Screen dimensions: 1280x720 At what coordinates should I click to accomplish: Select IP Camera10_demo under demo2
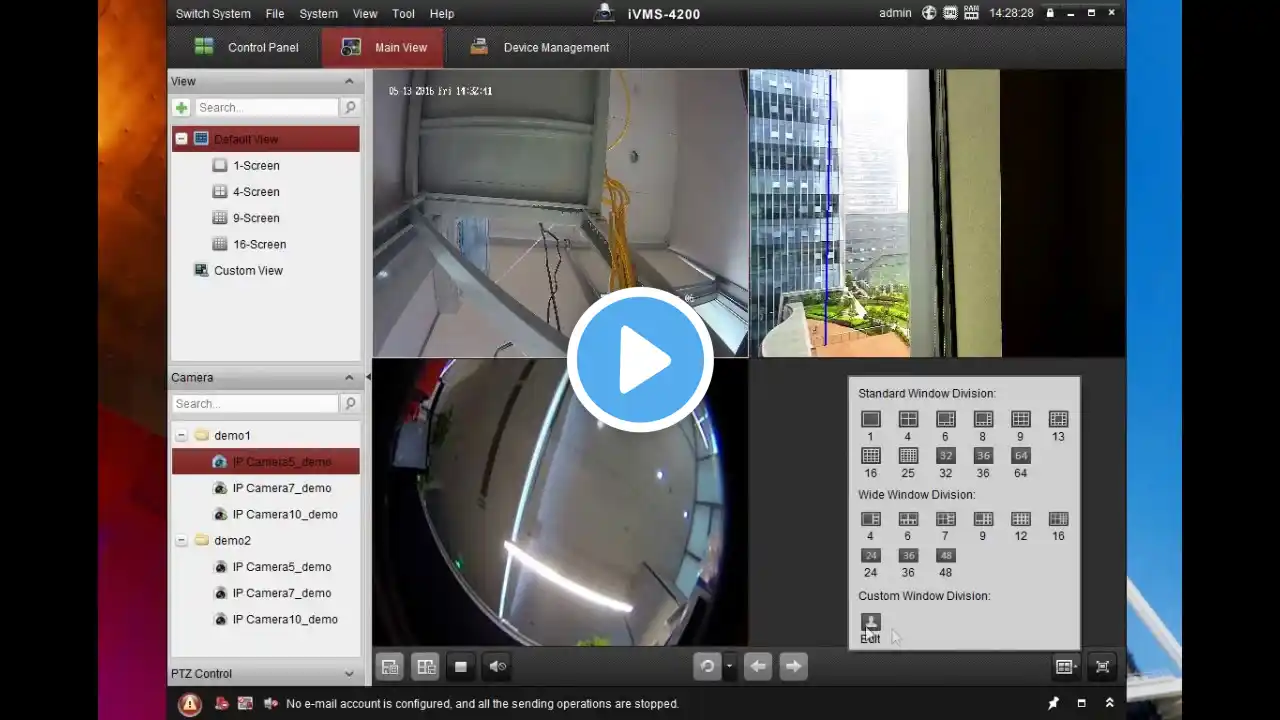coord(285,619)
